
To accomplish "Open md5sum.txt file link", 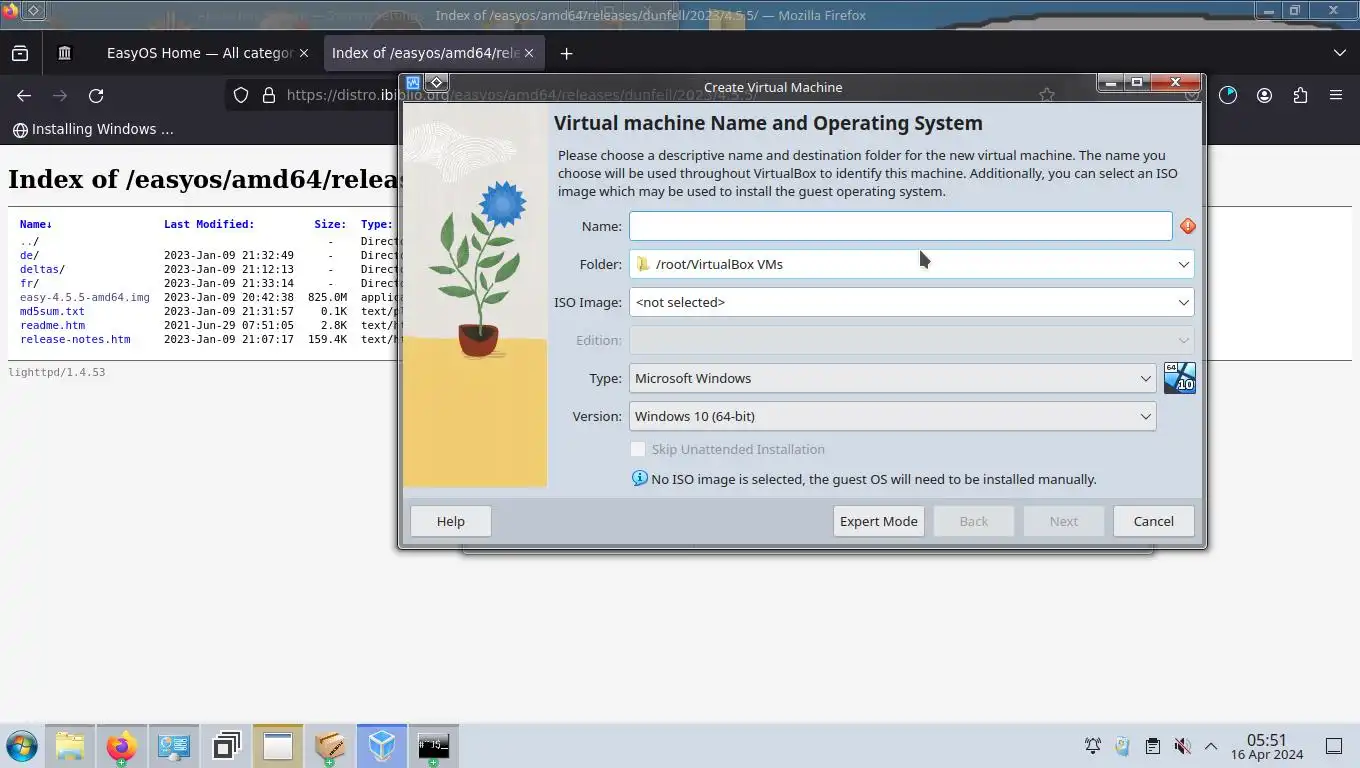I will pos(52,311).
